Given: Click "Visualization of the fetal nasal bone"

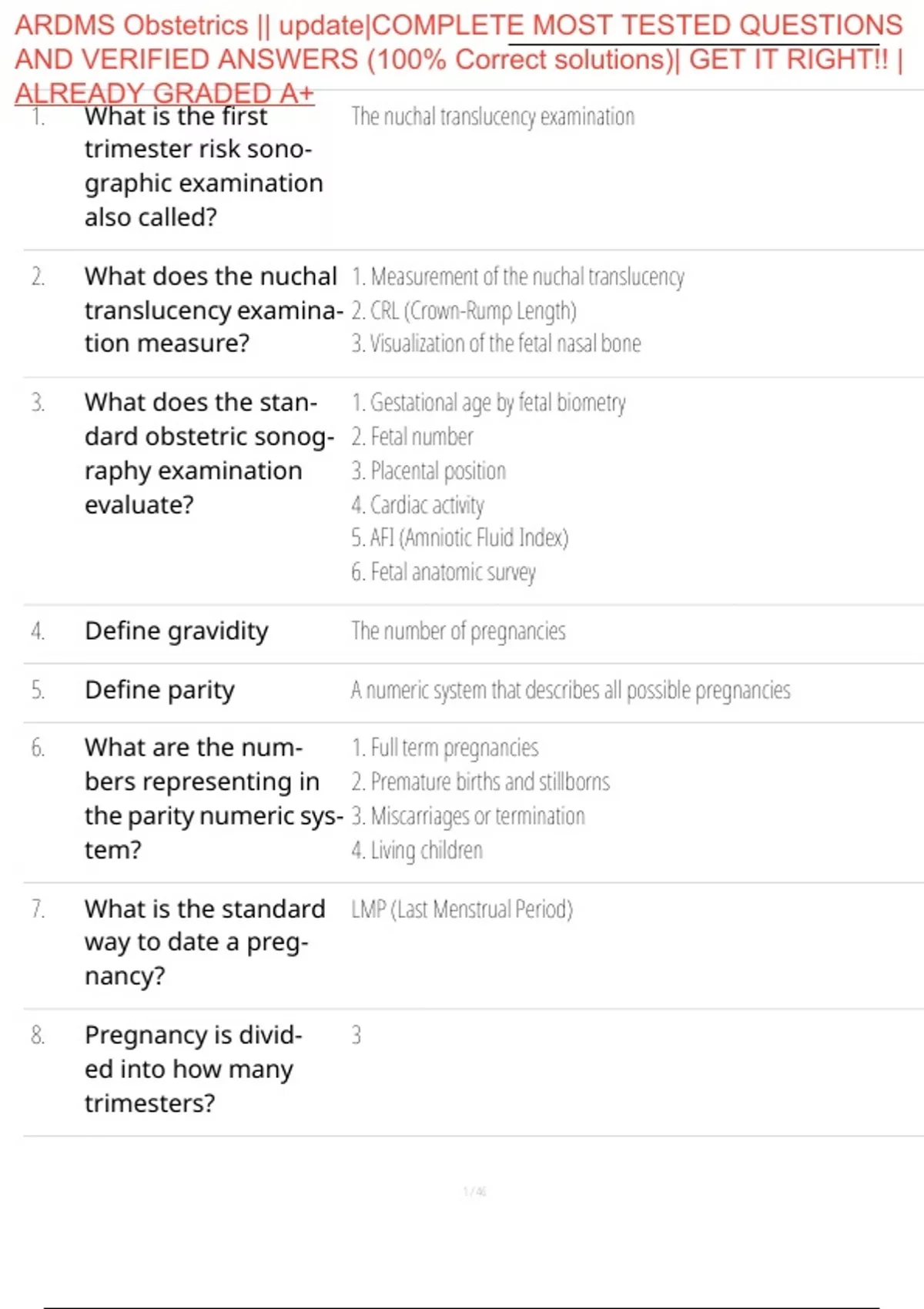Looking at the screenshot, I should point(496,343).
